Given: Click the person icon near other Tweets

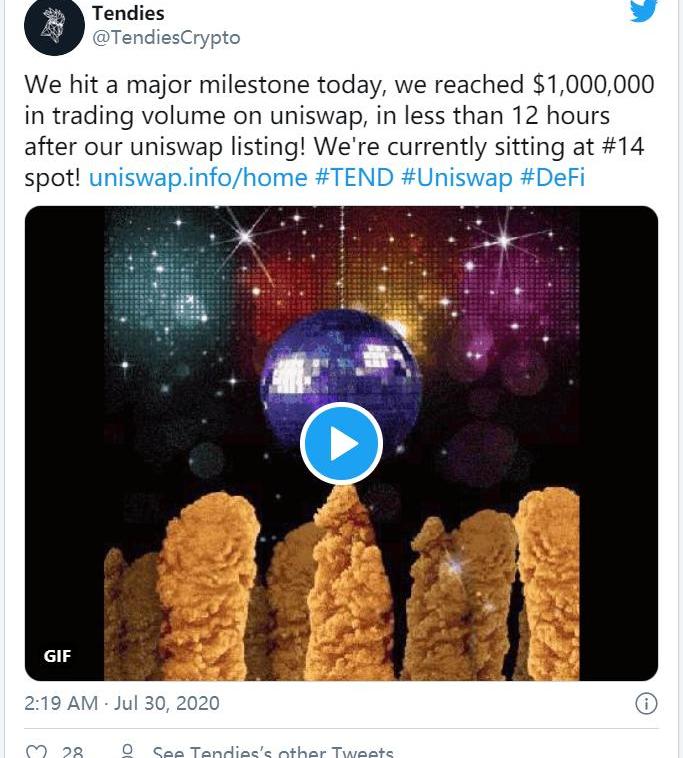Looking at the screenshot, I should pyautogui.click(x=127, y=751).
